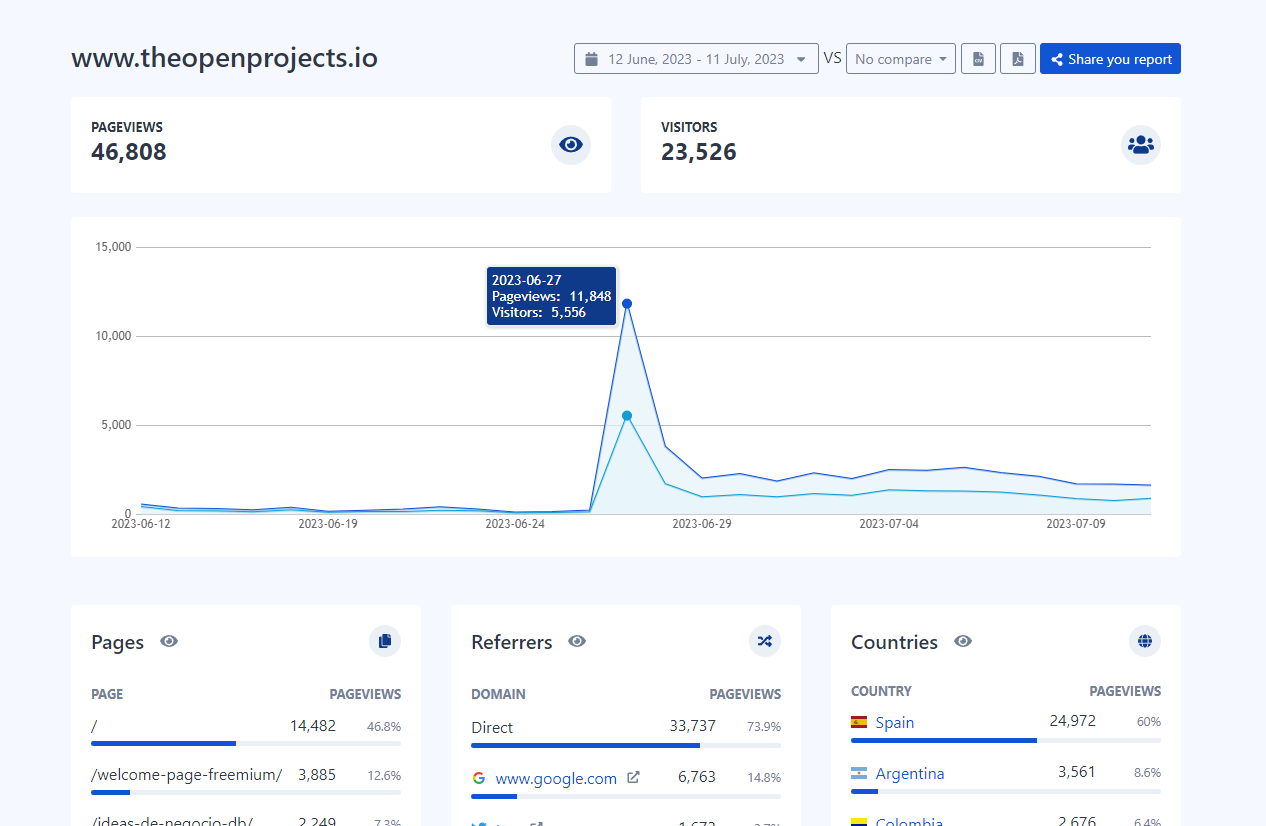1266x826 pixels.
Task: Click the Share you report button
Action: (1110, 58)
